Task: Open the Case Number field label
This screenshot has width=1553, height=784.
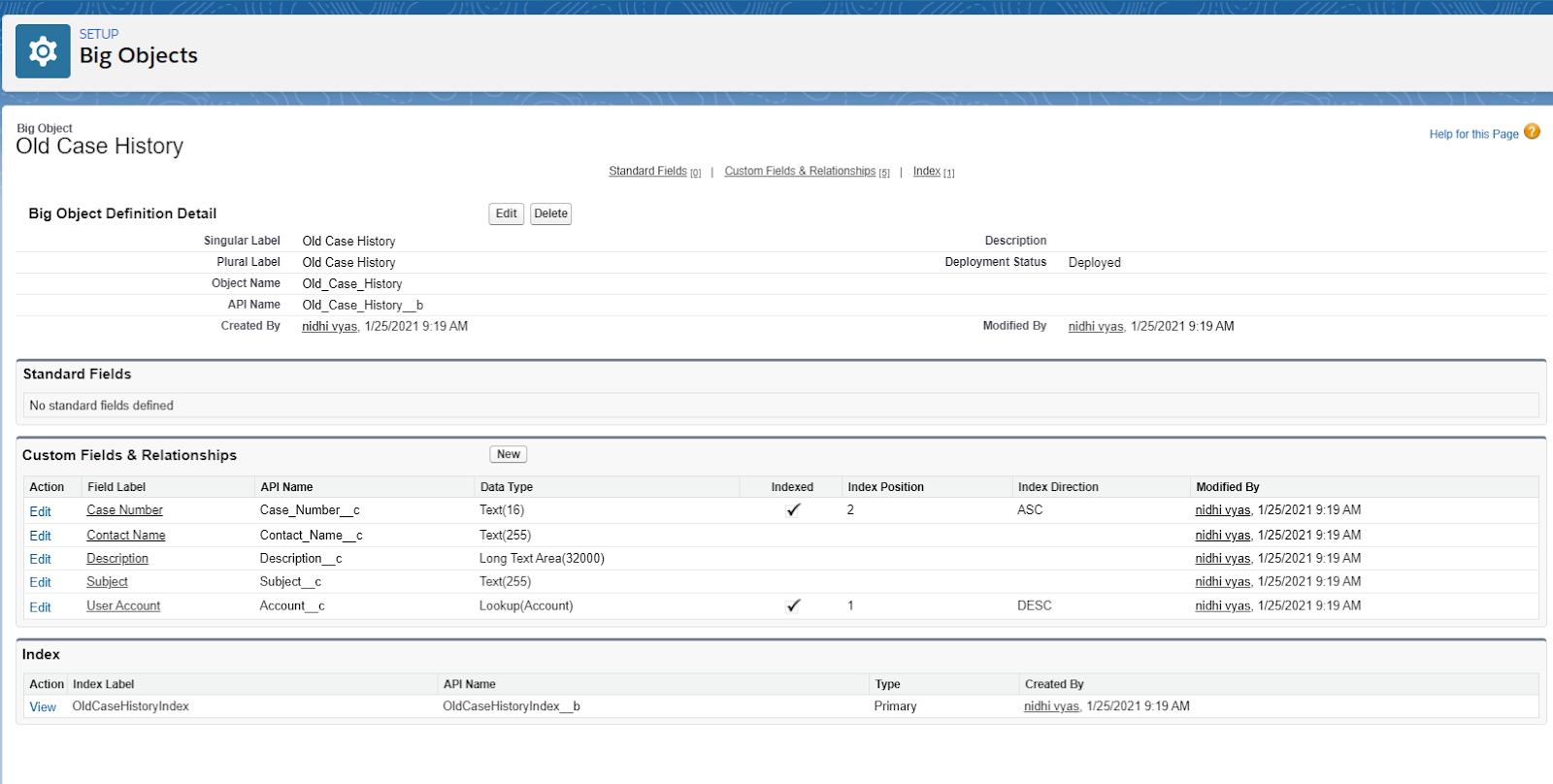Action: 124,509
